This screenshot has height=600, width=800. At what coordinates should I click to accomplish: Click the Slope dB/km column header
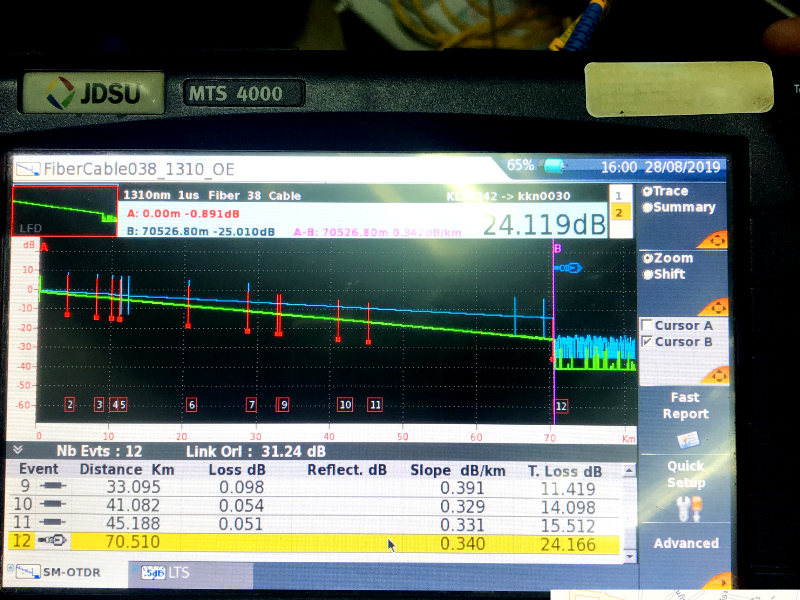click(x=458, y=470)
